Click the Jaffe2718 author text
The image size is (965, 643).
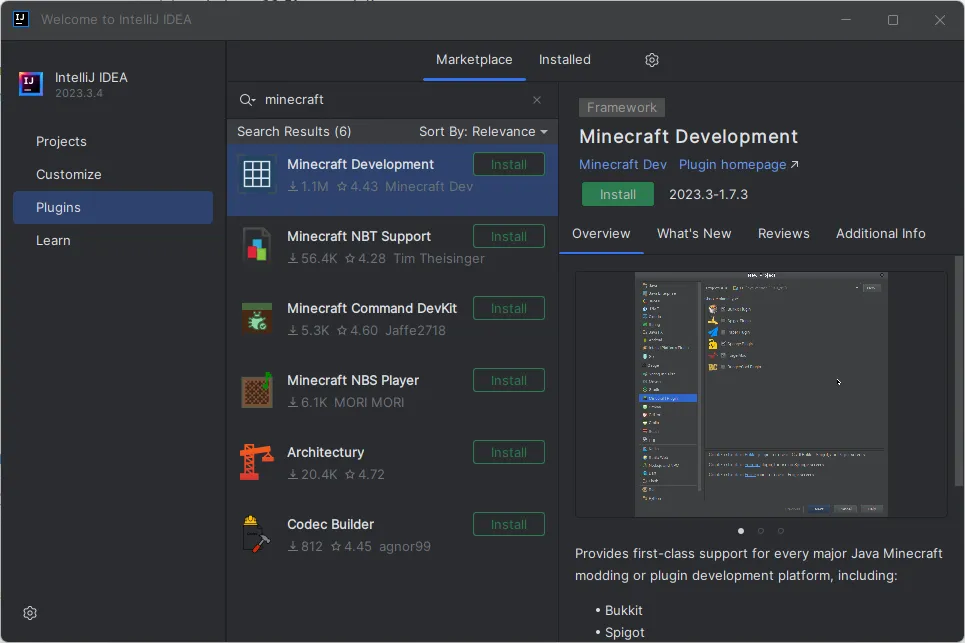[415, 330]
